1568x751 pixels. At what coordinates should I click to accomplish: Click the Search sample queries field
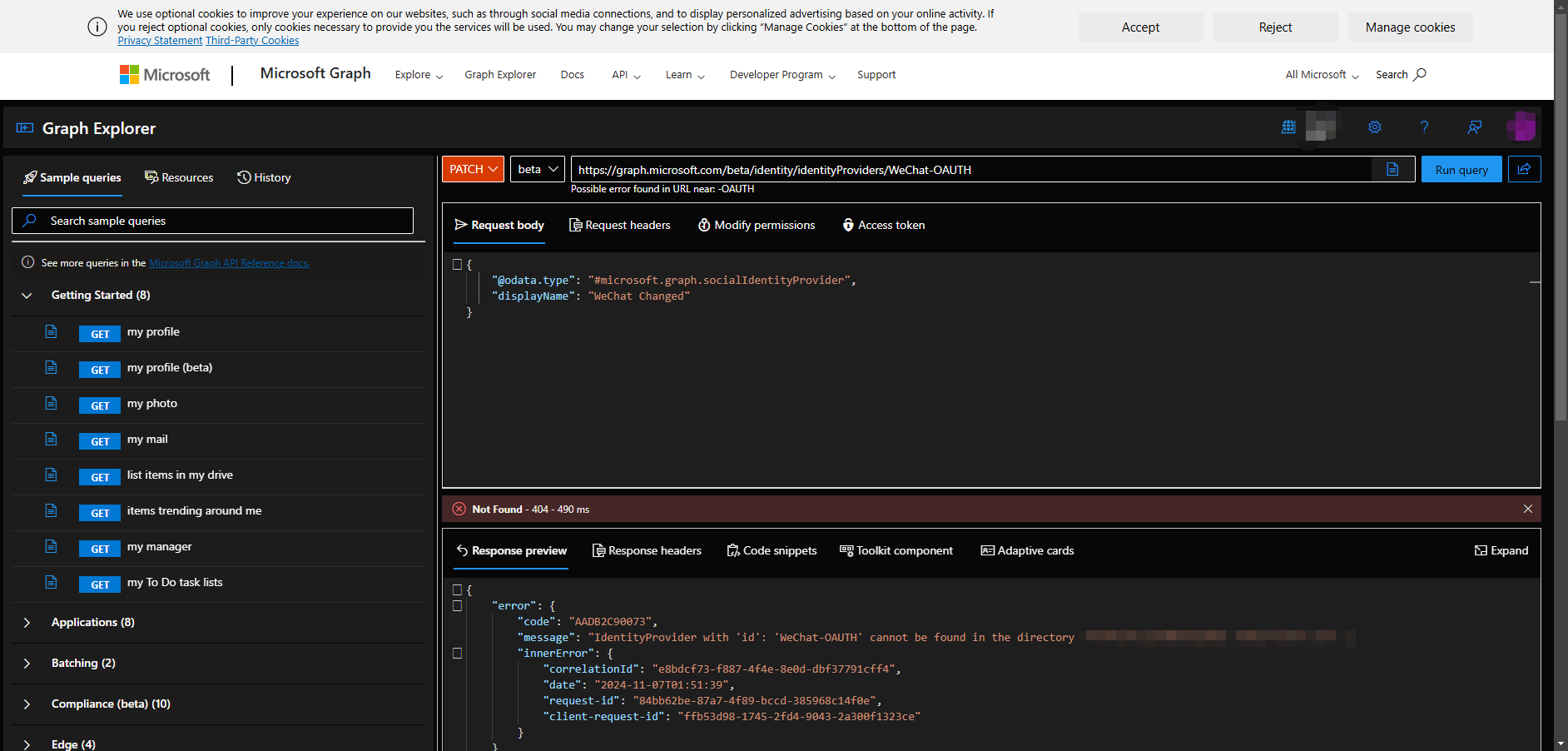tap(212, 221)
